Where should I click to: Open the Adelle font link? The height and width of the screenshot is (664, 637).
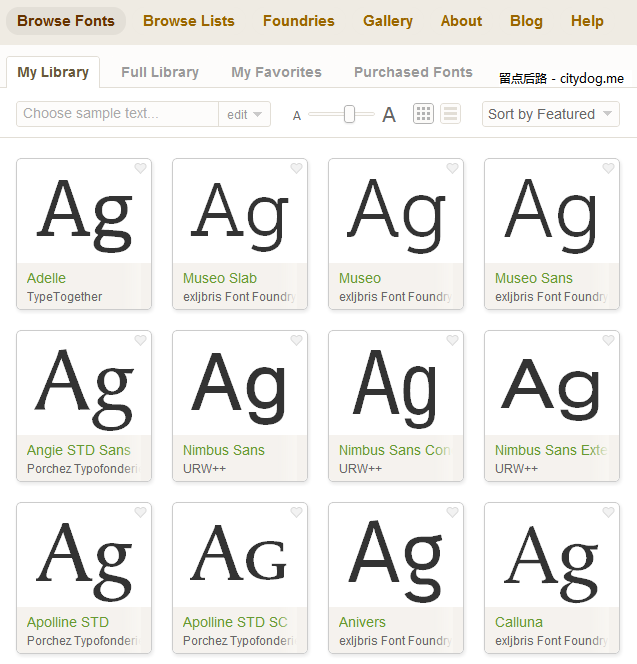[46, 278]
